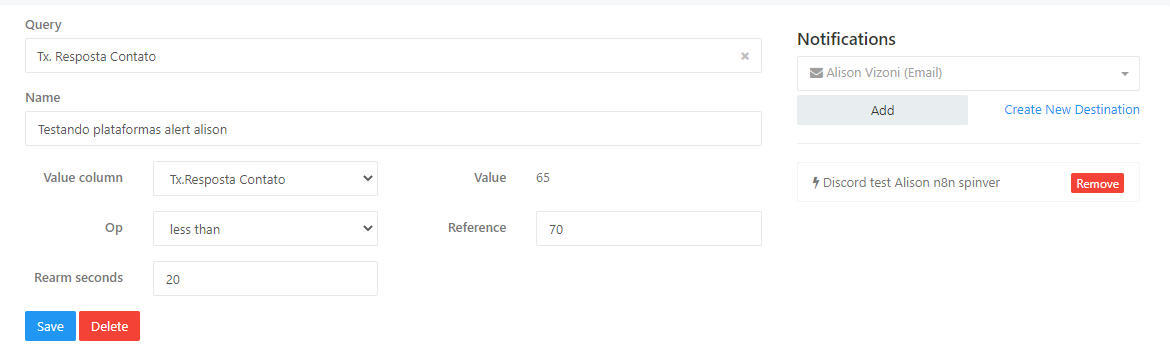Open the notification destination caret arrow
This screenshot has height=363, width=1170.
click(1124, 74)
